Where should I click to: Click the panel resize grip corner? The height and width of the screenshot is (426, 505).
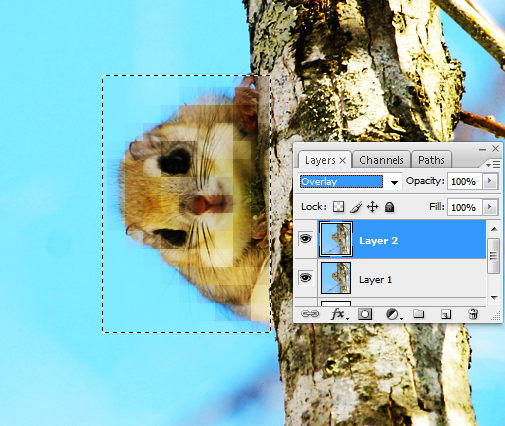point(496,316)
